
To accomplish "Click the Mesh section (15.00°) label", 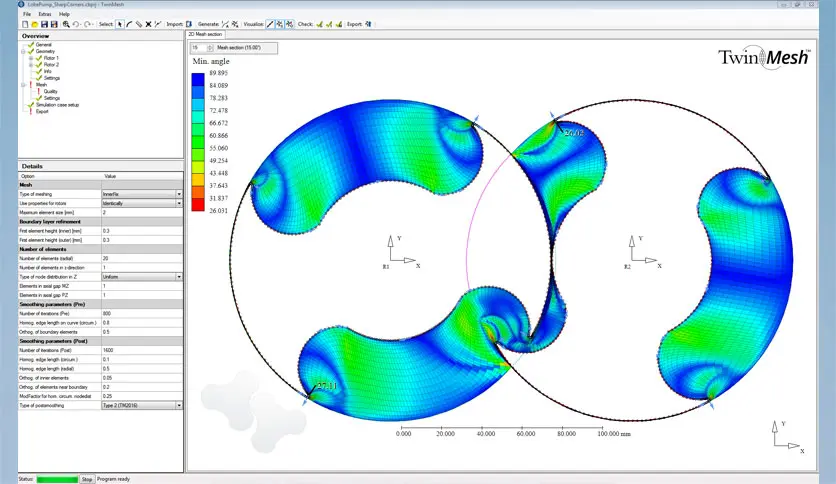I will point(239,47).
